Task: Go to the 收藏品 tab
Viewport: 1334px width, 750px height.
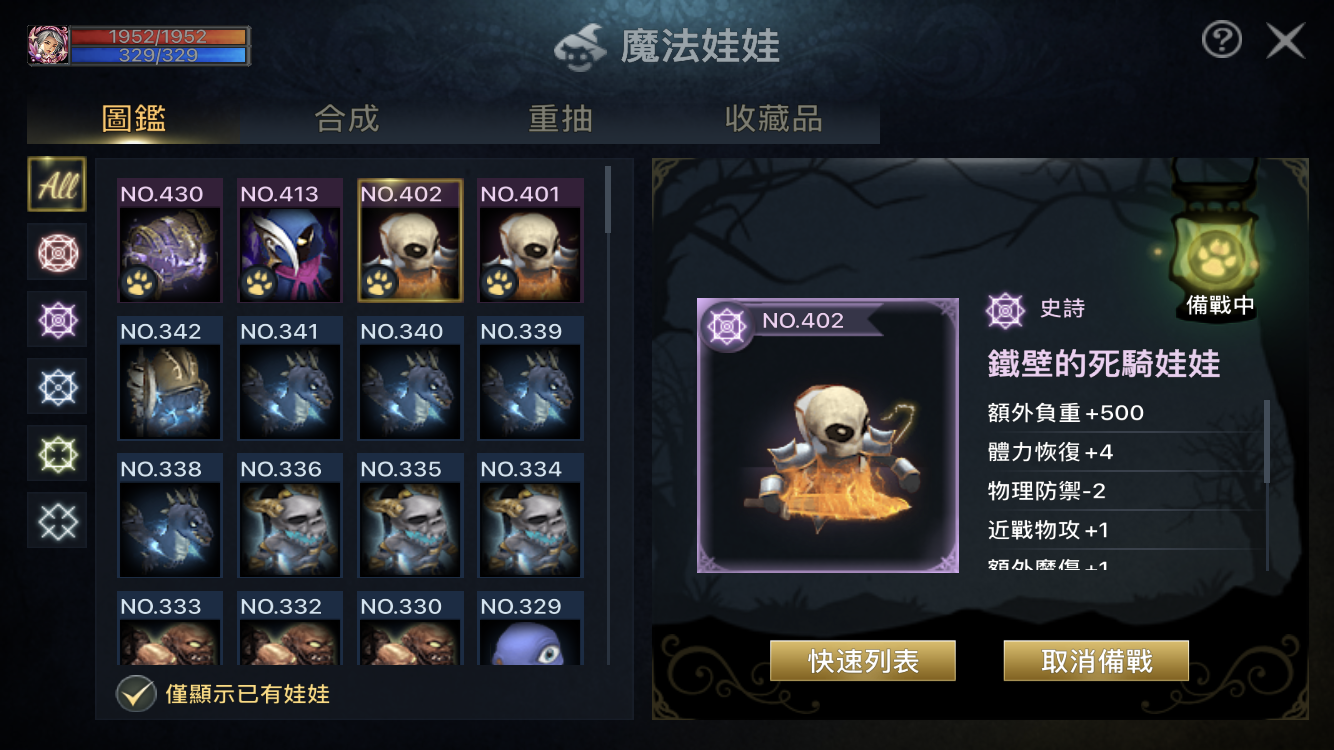Action: pyautogui.click(x=773, y=119)
